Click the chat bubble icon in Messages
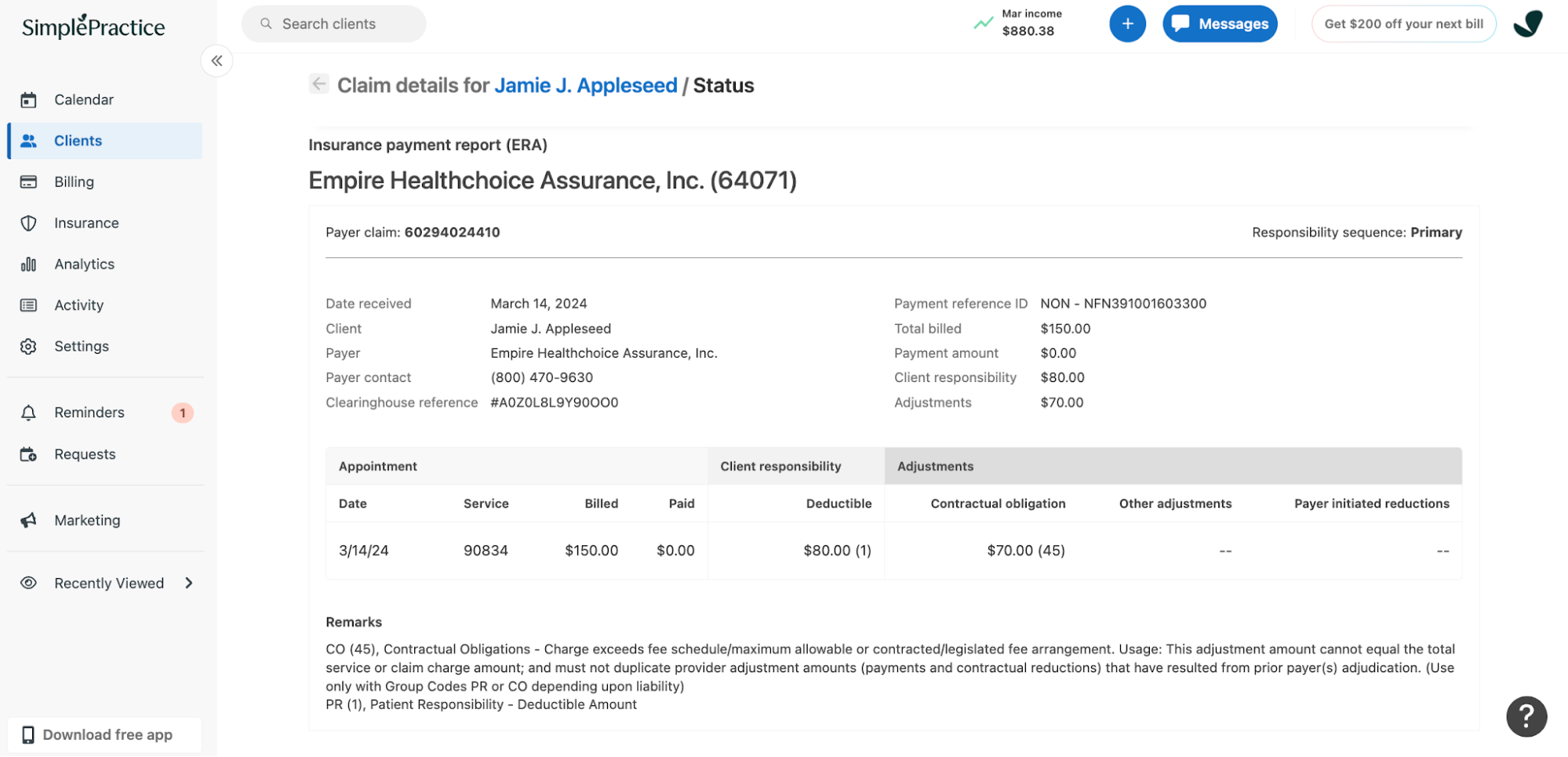1568x757 pixels. 1181,24
